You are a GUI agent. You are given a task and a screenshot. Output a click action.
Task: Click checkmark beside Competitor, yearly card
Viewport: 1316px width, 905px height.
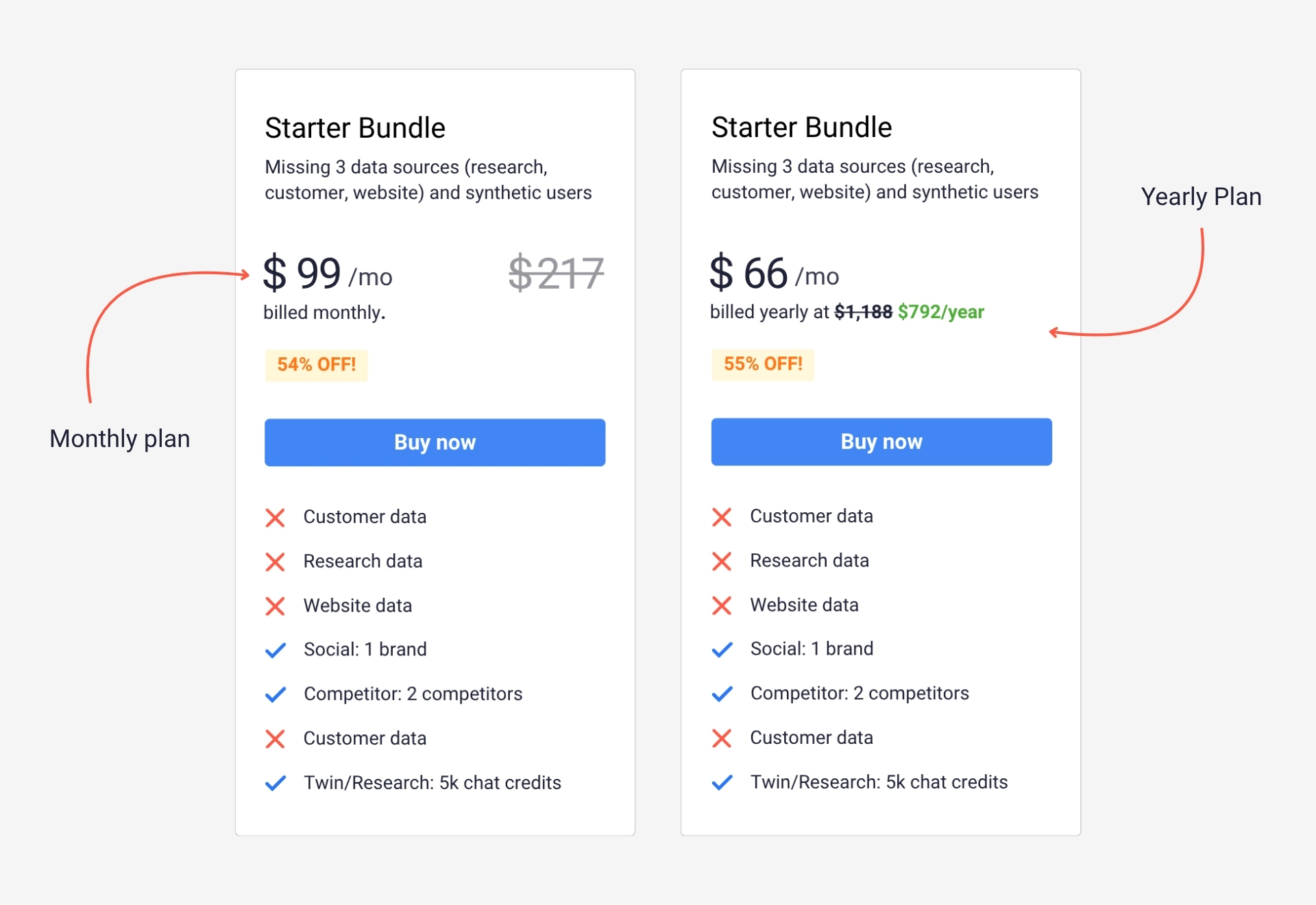[722, 694]
